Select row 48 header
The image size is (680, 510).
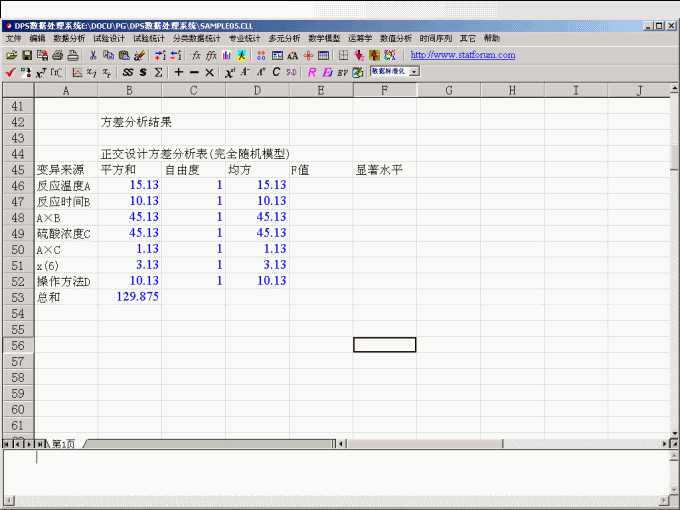16,217
